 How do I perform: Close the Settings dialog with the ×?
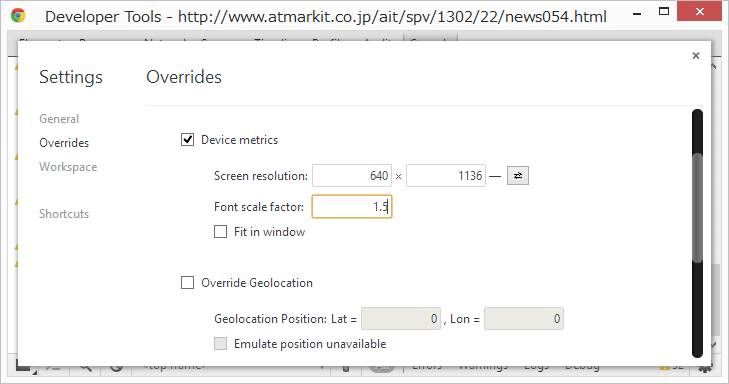(x=696, y=56)
